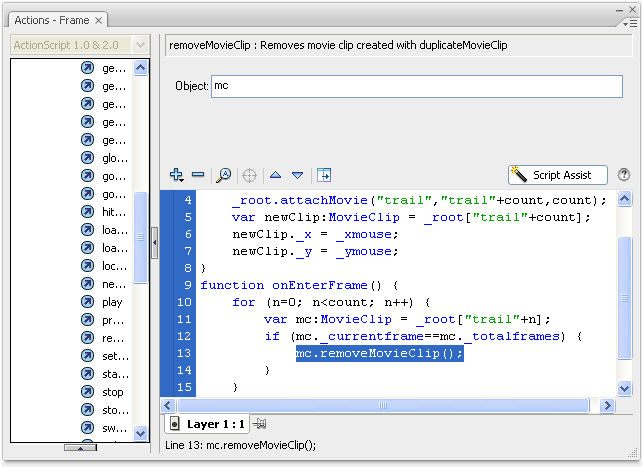Click the Show/Hide Toolbox icon
Viewport: 643px width, 468px height.
pyautogui.click(x=324, y=175)
